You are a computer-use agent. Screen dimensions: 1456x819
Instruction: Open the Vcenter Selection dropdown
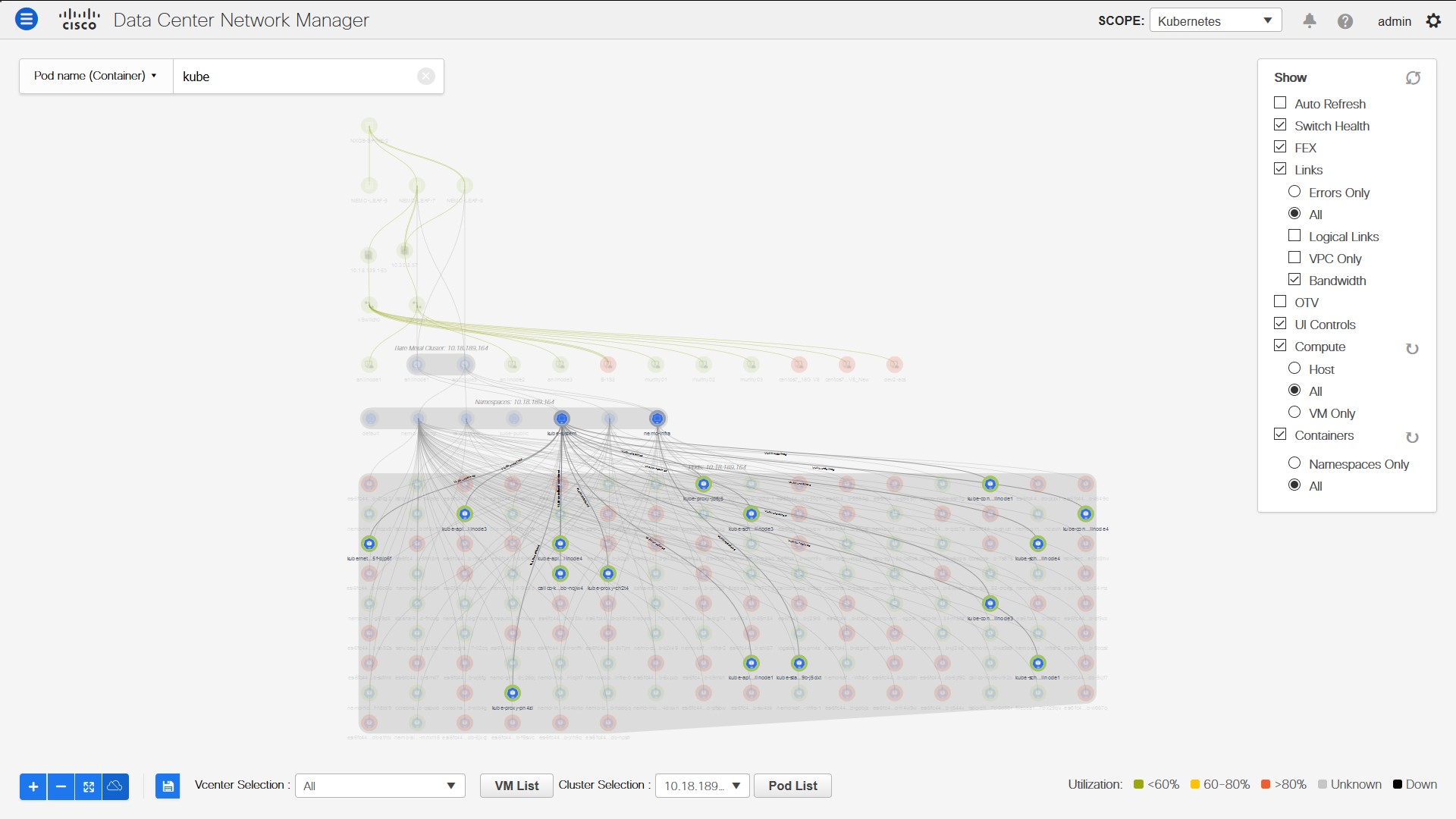379,786
